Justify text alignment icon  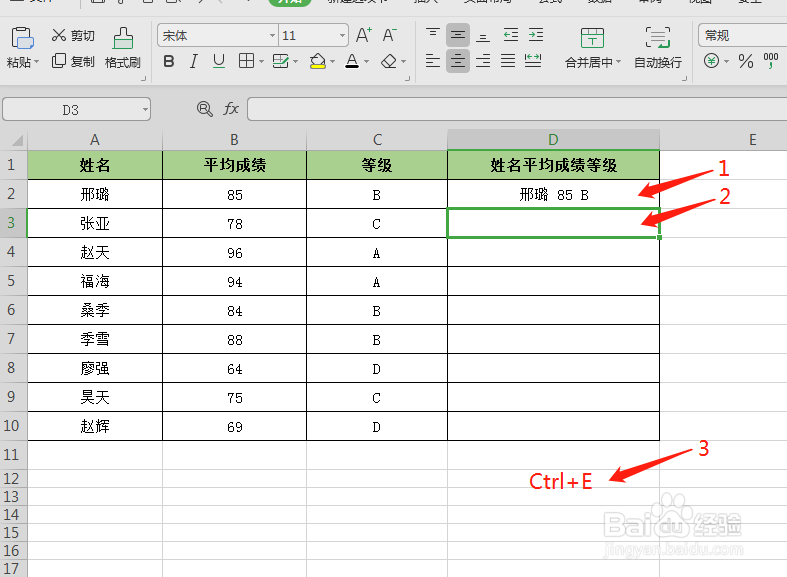508,61
